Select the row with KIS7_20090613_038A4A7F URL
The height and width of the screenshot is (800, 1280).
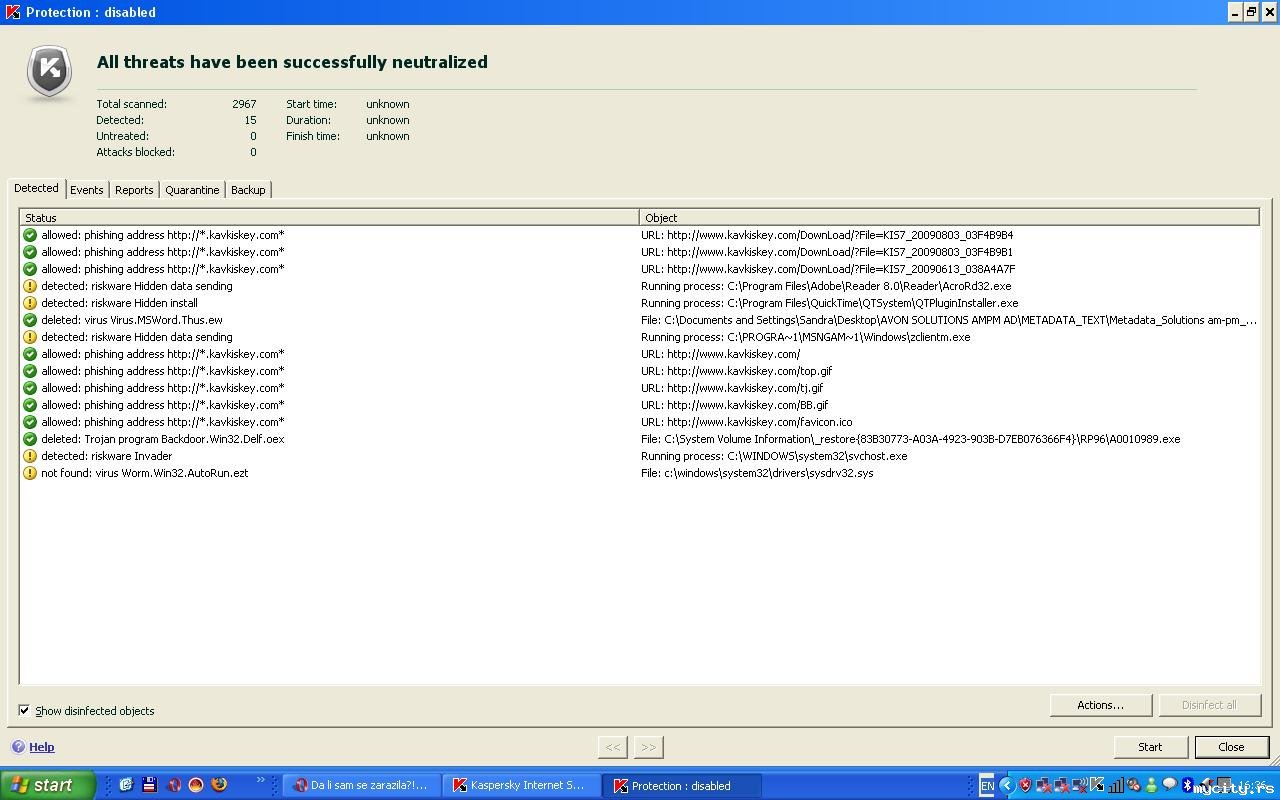(640, 269)
